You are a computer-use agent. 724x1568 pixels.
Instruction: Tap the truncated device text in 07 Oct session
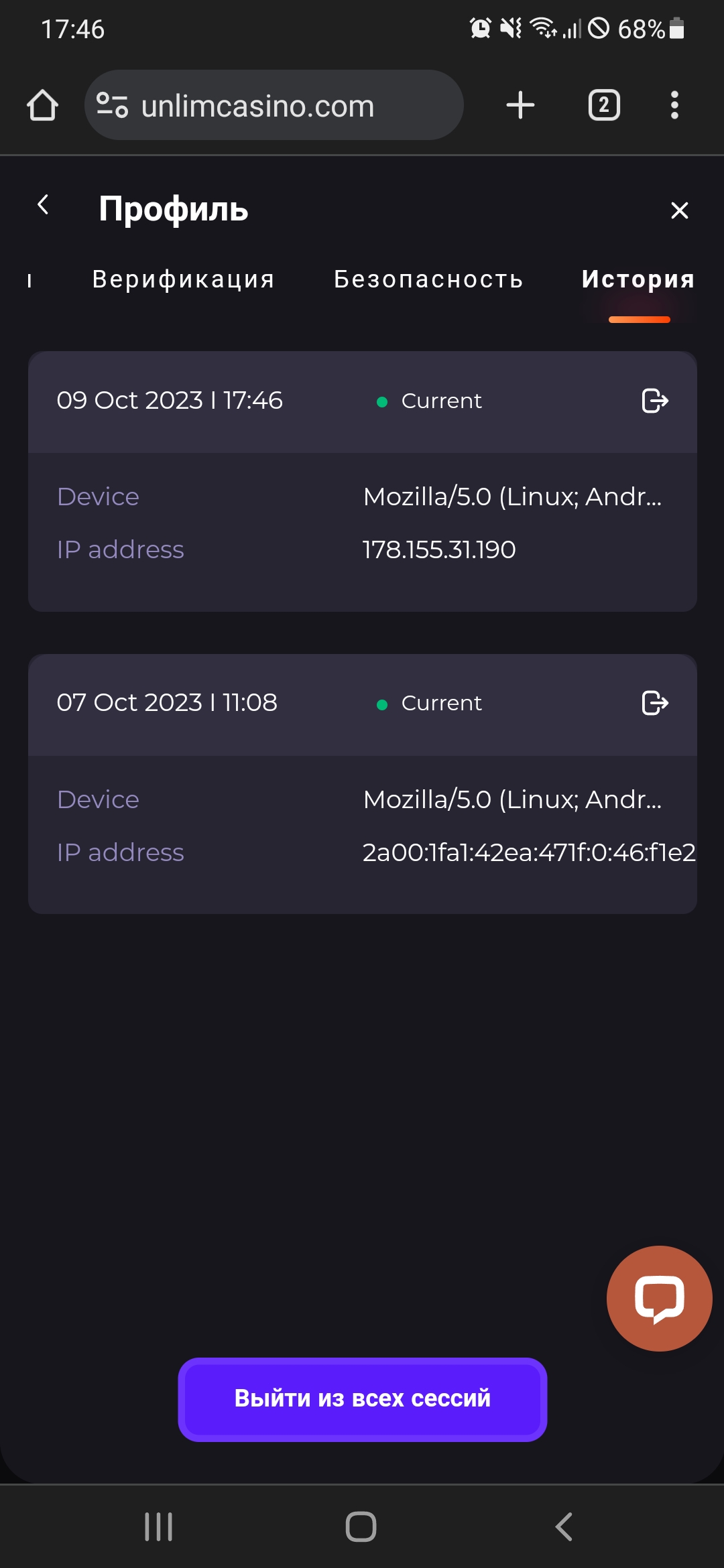click(512, 799)
